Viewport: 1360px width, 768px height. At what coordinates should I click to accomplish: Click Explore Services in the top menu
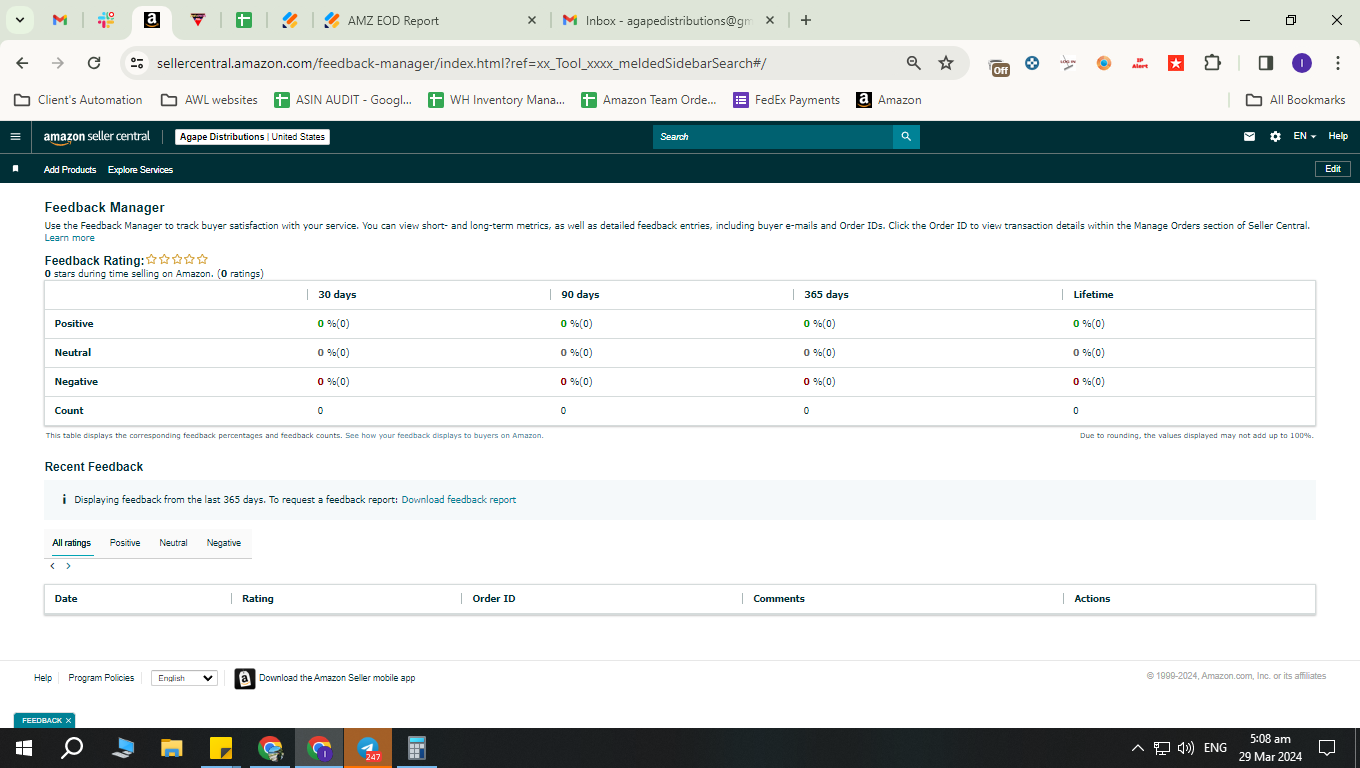(140, 170)
